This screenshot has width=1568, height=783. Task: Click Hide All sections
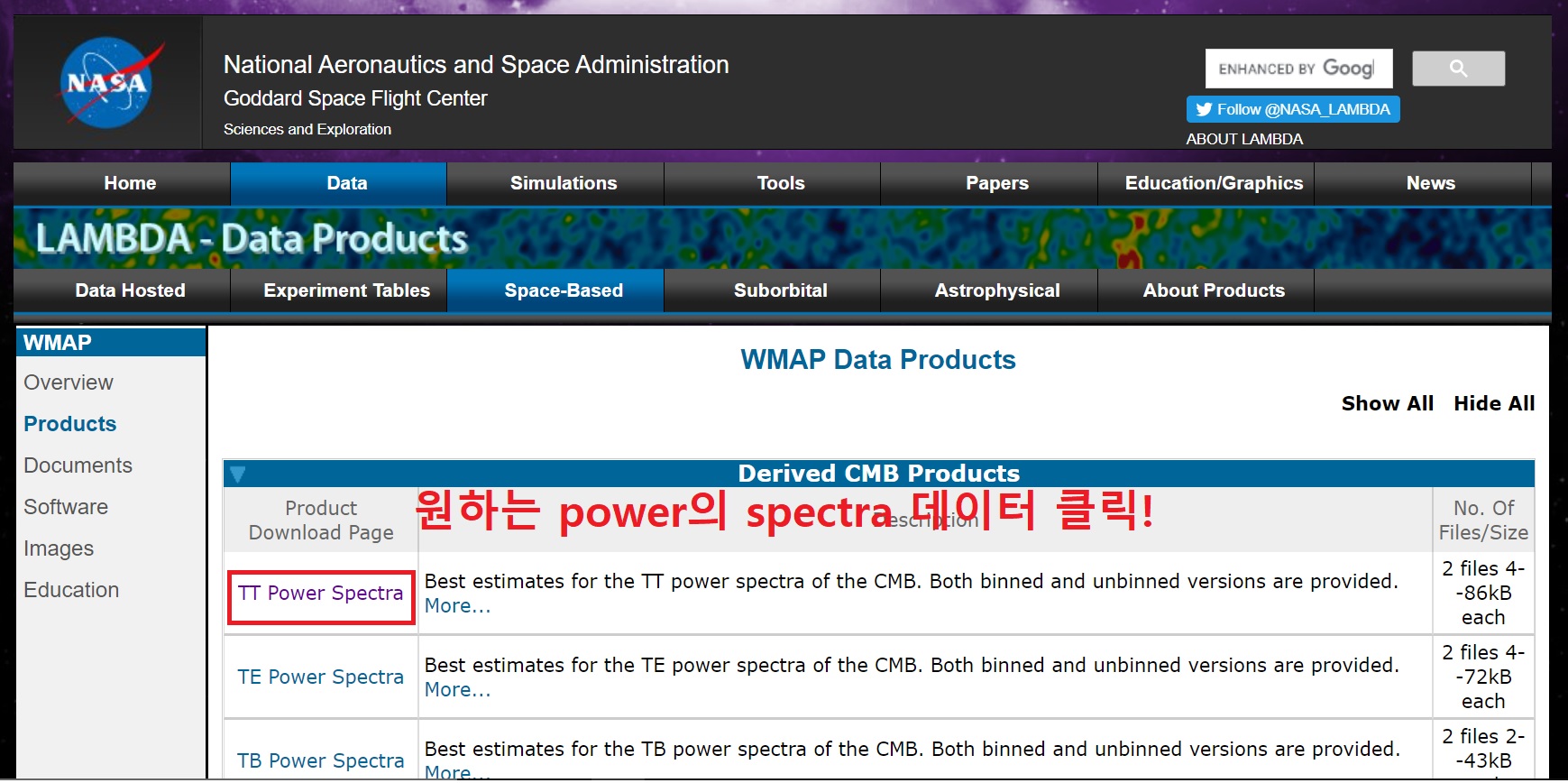(x=1494, y=403)
